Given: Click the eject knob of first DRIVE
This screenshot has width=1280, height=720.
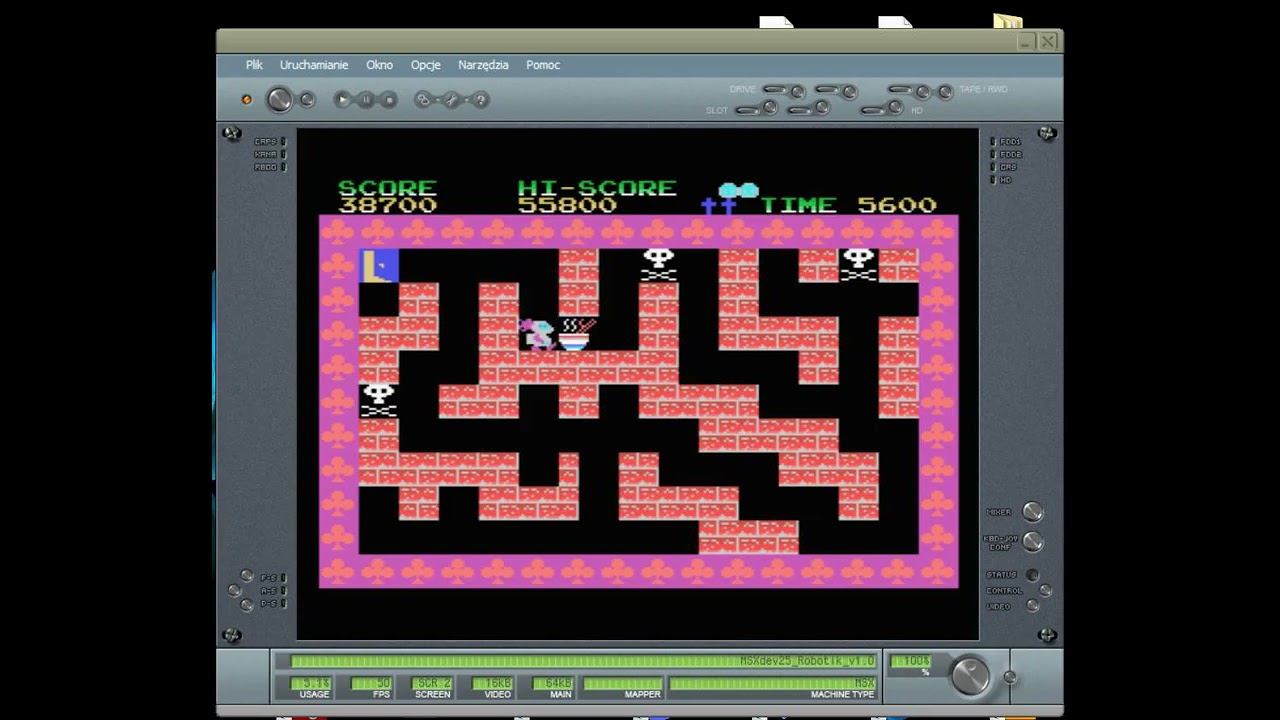Looking at the screenshot, I should click(x=797, y=92).
